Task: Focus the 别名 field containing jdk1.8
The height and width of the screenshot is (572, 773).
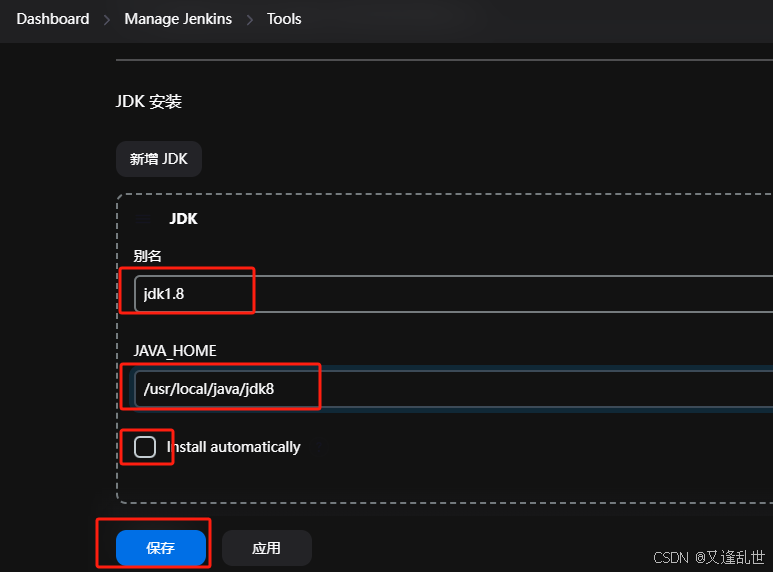Action: [454, 294]
